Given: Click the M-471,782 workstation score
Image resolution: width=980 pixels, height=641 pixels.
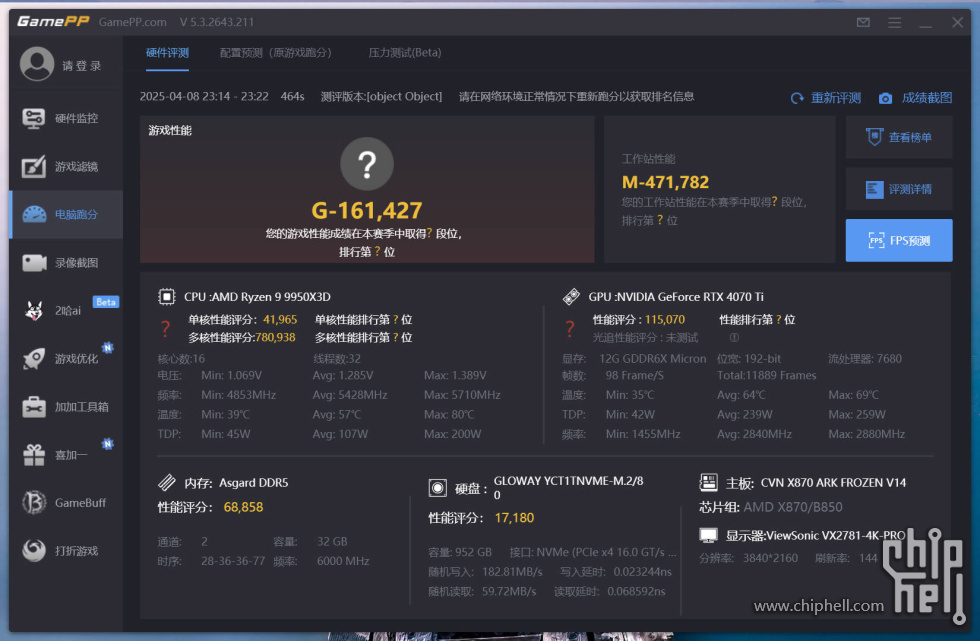Looking at the screenshot, I should [x=666, y=182].
